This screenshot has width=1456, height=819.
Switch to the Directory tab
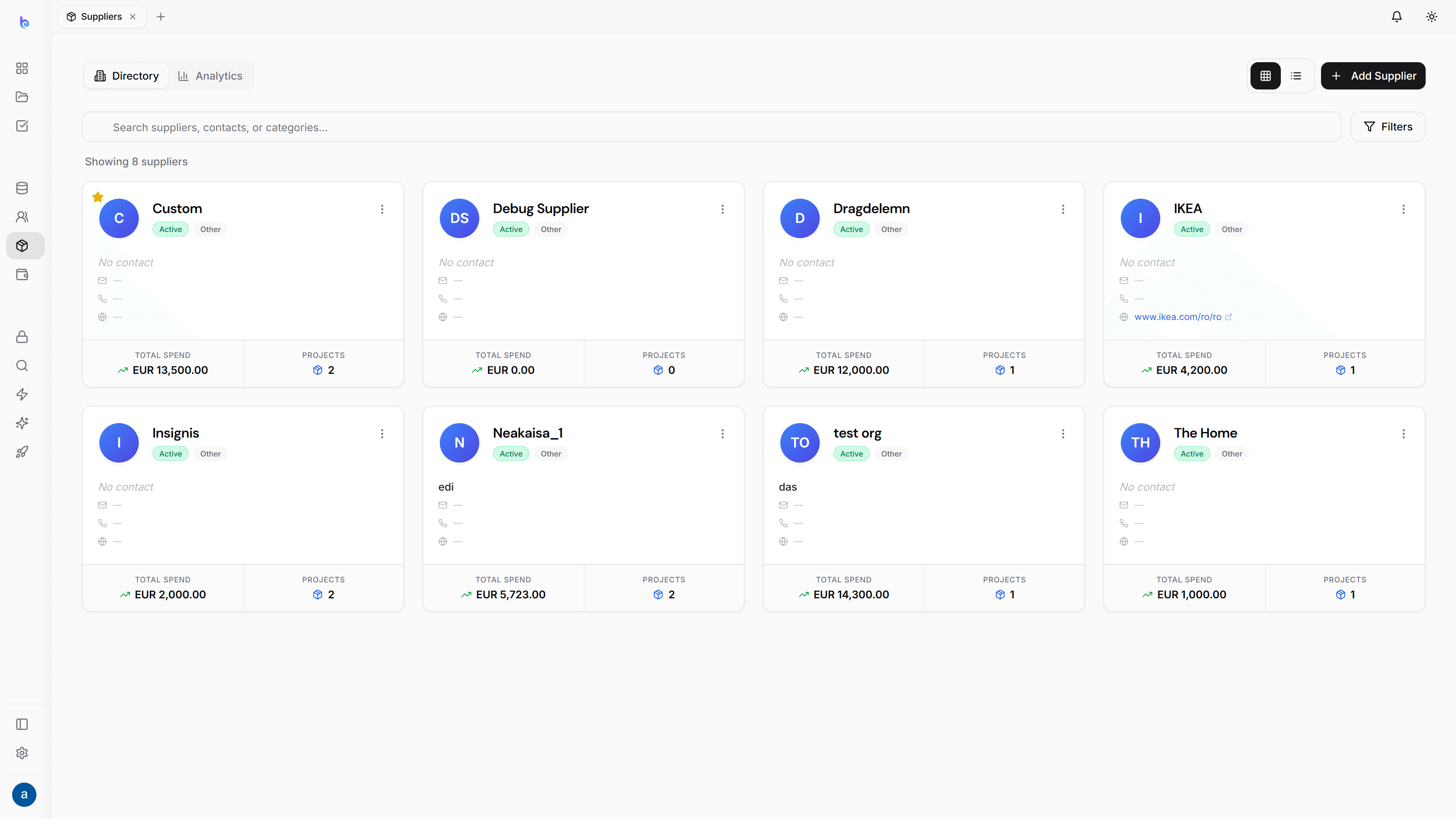click(127, 76)
